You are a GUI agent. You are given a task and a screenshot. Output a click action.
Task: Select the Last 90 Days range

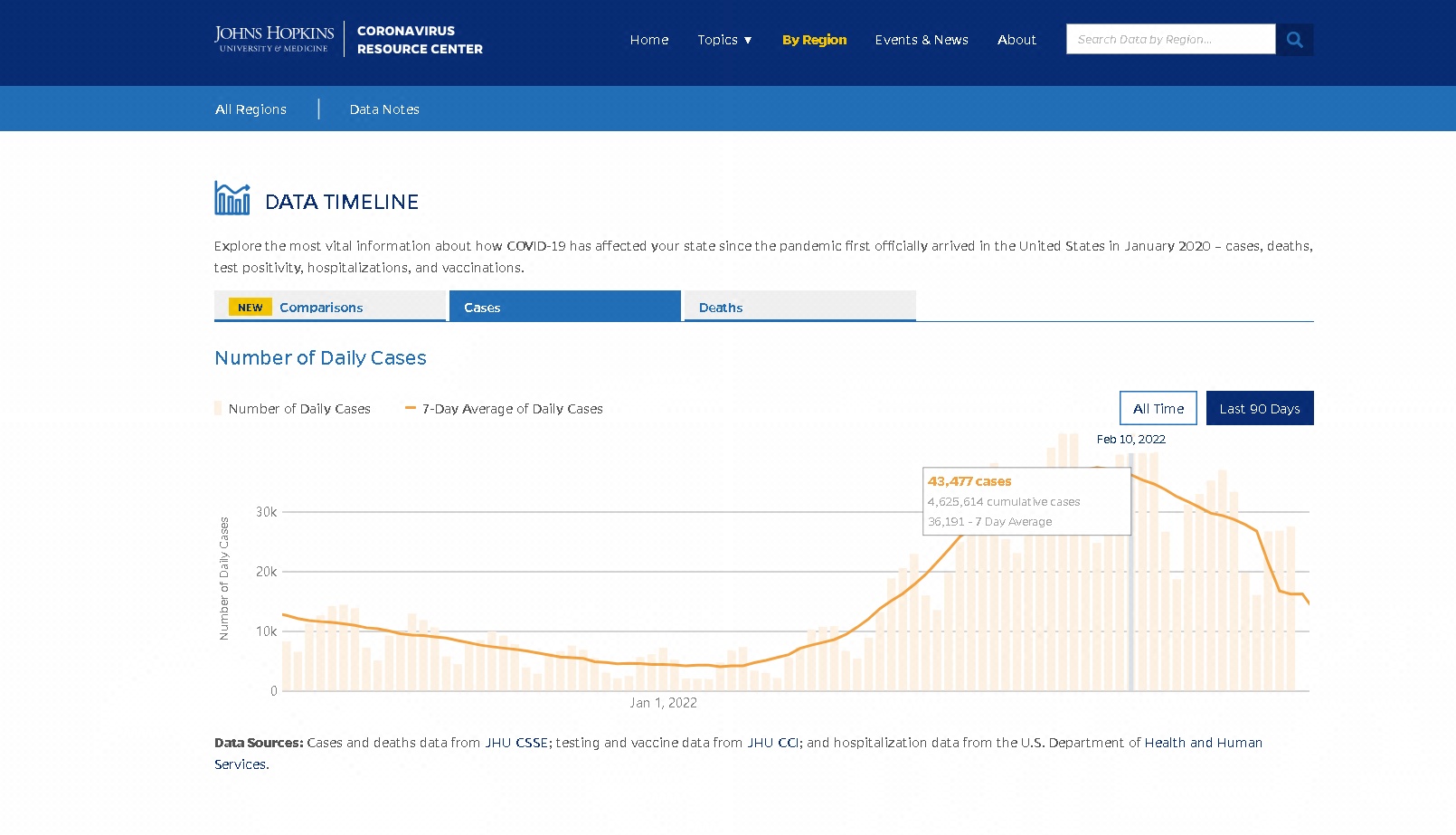point(1259,409)
